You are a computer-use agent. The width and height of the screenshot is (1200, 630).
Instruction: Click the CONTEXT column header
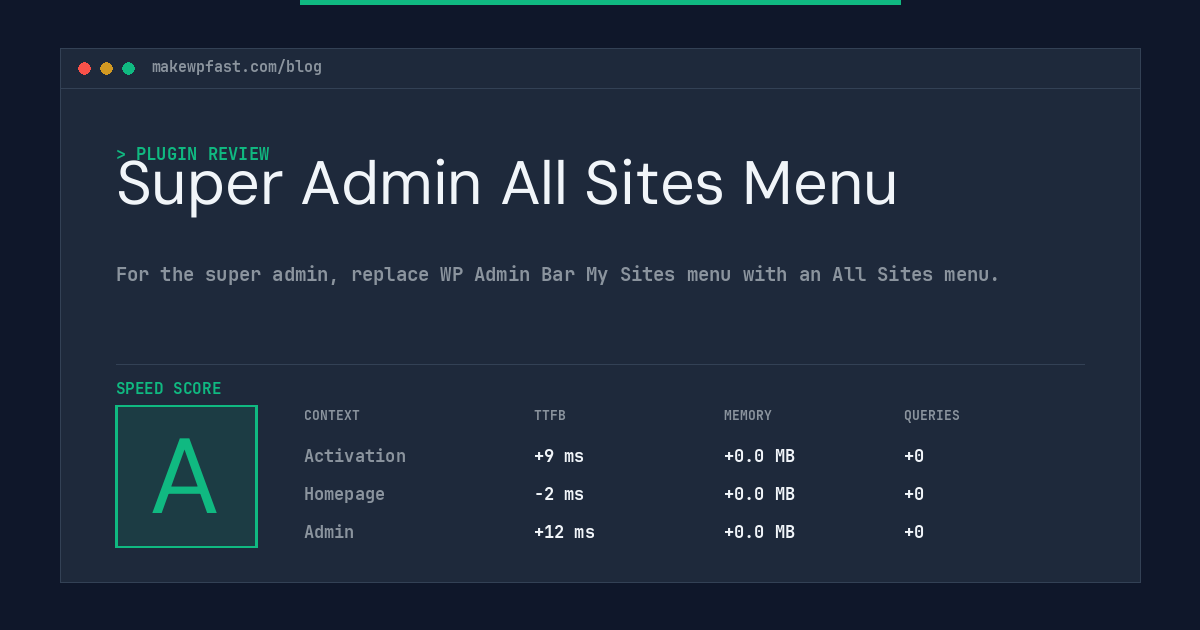[x=332, y=416]
